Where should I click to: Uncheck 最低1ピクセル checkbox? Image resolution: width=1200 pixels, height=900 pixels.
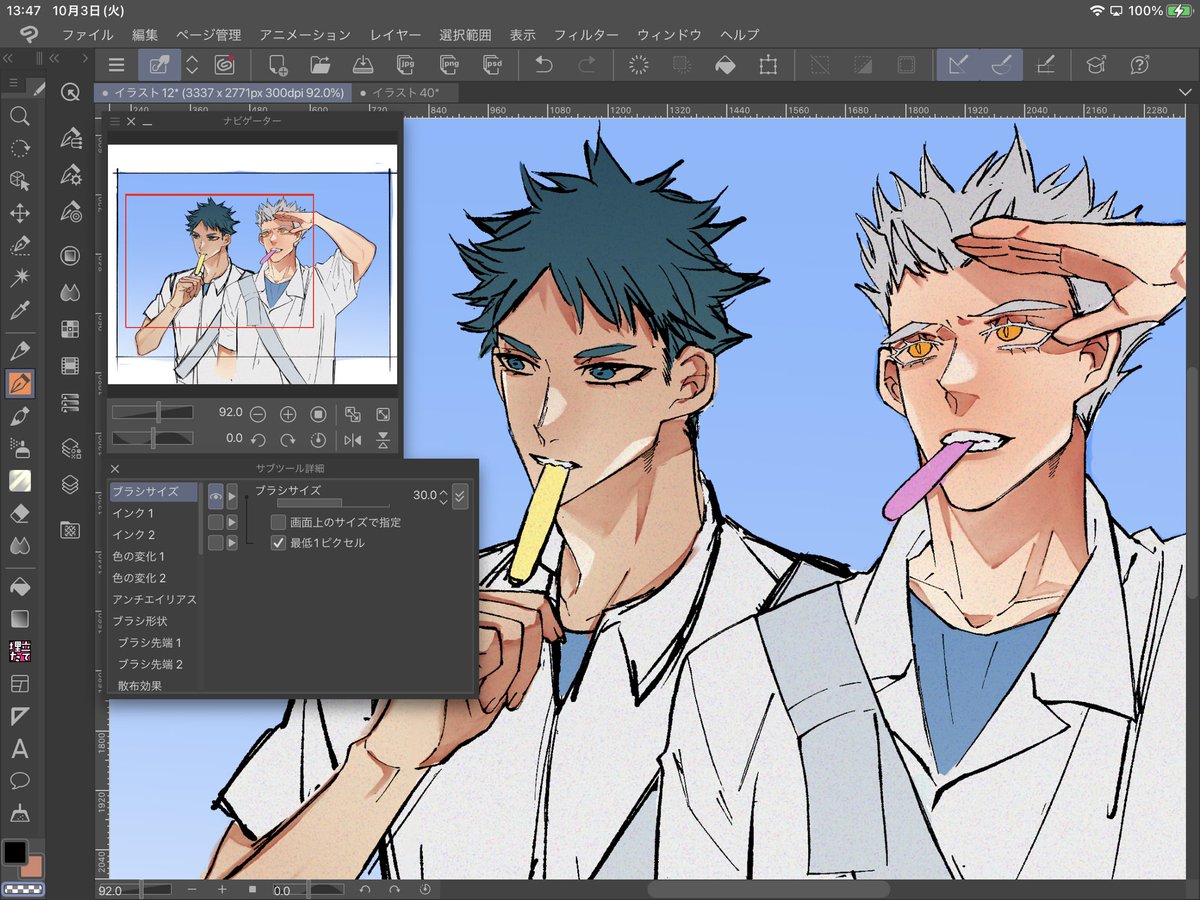[x=279, y=543]
